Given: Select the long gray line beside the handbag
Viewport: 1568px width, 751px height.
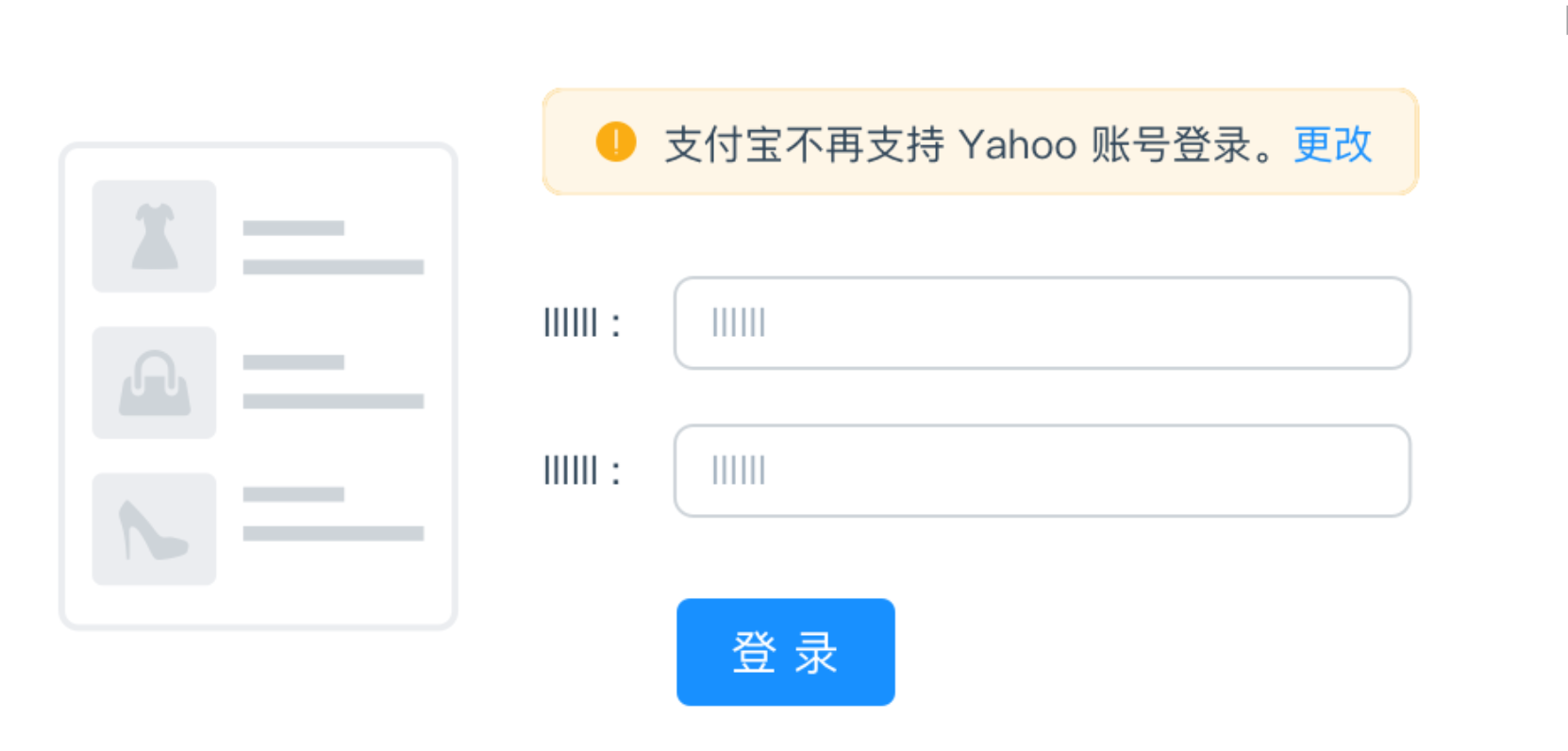Looking at the screenshot, I should (333, 401).
